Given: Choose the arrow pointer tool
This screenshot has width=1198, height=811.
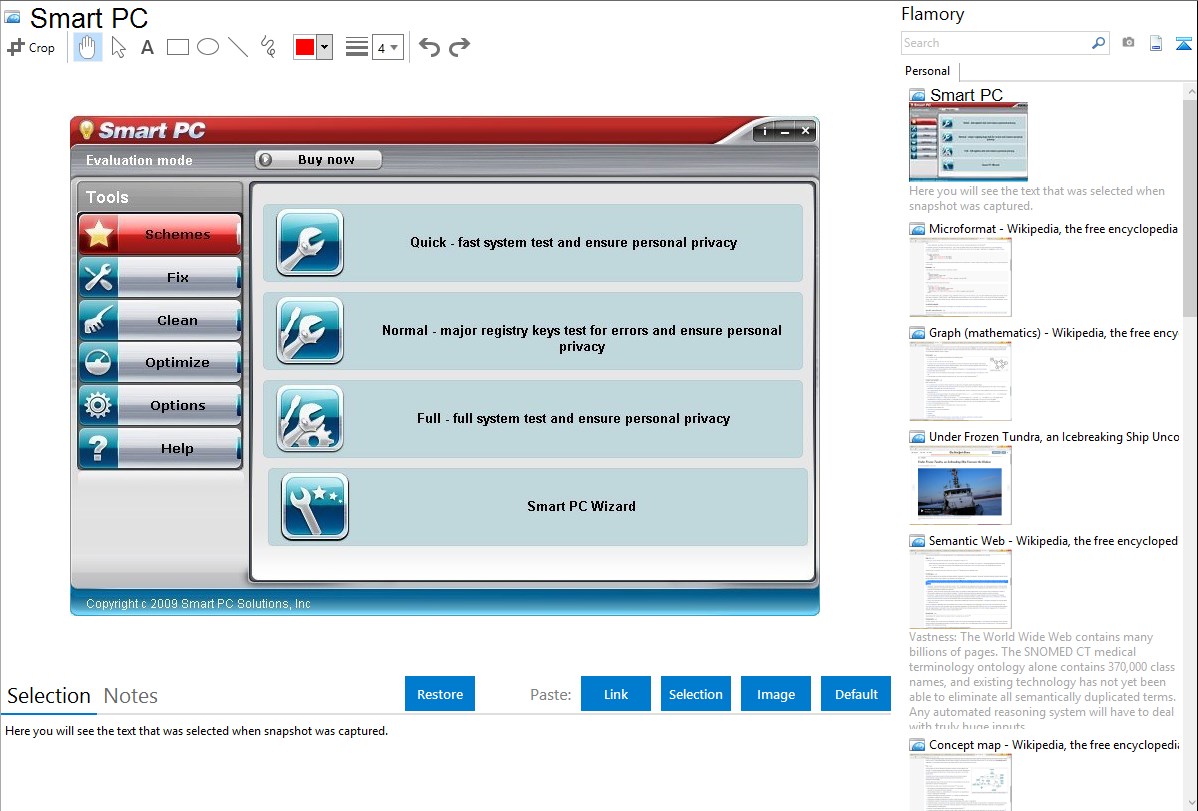Looking at the screenshot, I should [118, 47].
